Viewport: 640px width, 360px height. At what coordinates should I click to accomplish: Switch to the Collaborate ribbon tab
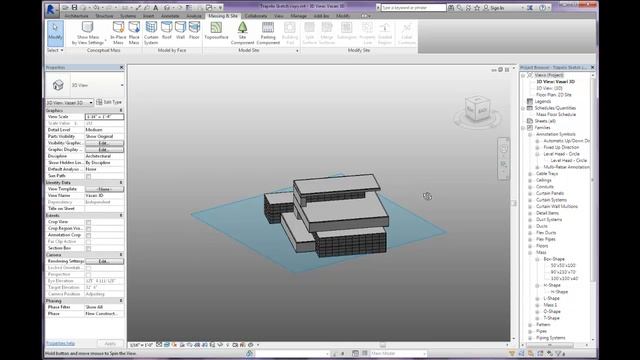click(256, 16)
